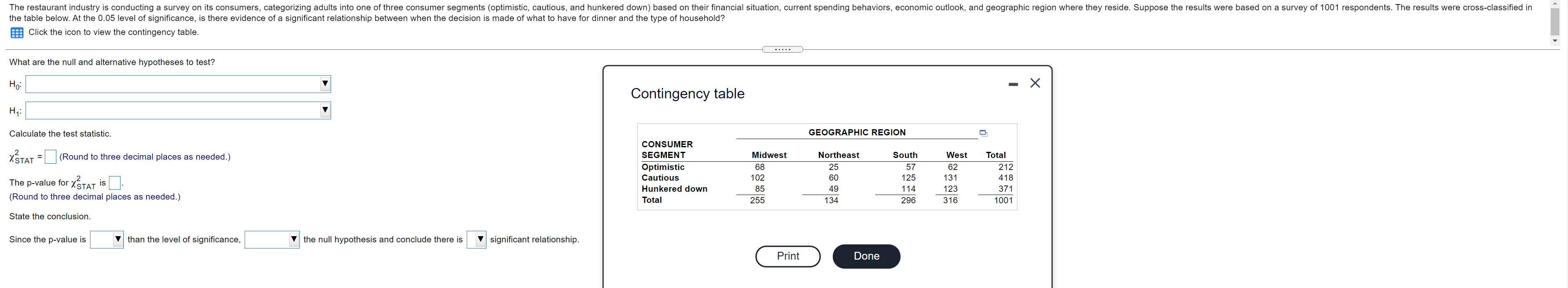
Task: Open the H1 hypothesis dropdown
Action: [x=325, y=110]
